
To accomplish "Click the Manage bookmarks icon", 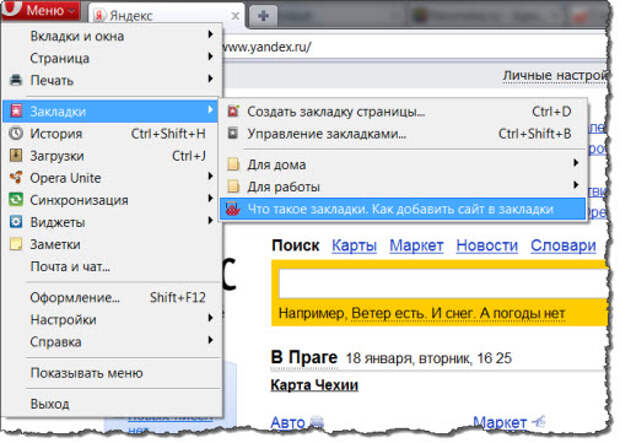I will click(233, 133).
